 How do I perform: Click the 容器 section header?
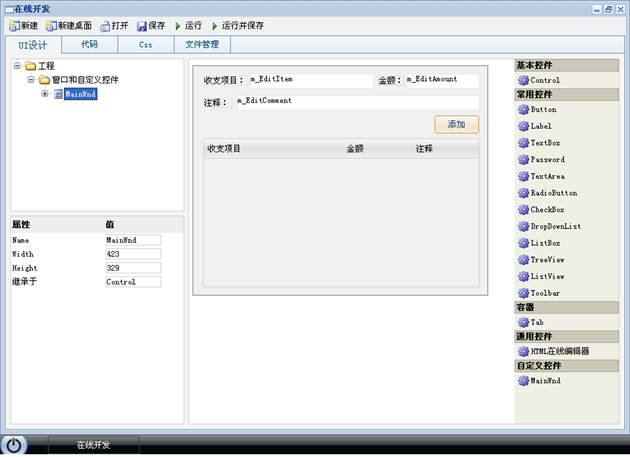567,307
